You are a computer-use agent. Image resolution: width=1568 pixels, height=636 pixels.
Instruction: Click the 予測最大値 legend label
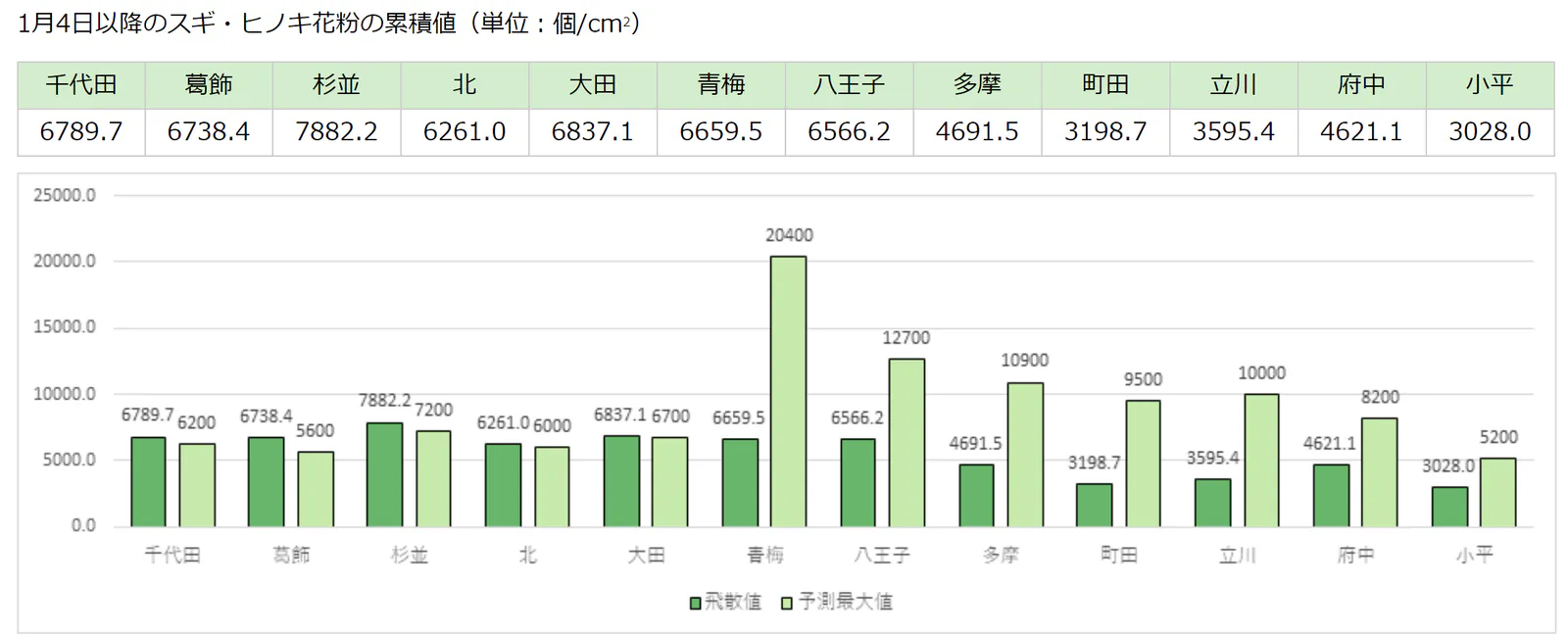coord(845,602)
